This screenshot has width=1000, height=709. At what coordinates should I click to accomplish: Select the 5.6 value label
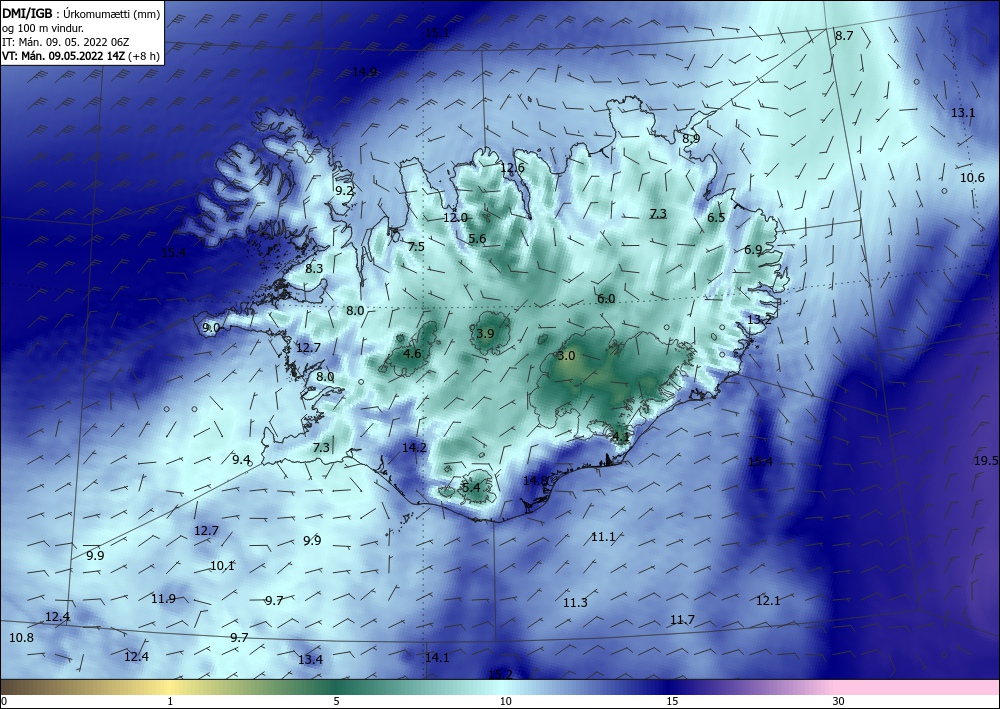[x=477, y=239]
